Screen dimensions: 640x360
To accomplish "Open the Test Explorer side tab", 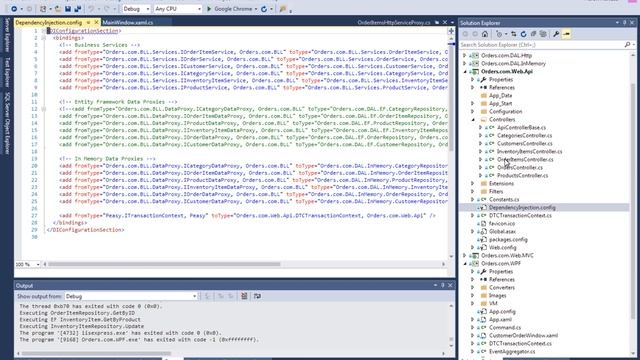I will [7, 72].
